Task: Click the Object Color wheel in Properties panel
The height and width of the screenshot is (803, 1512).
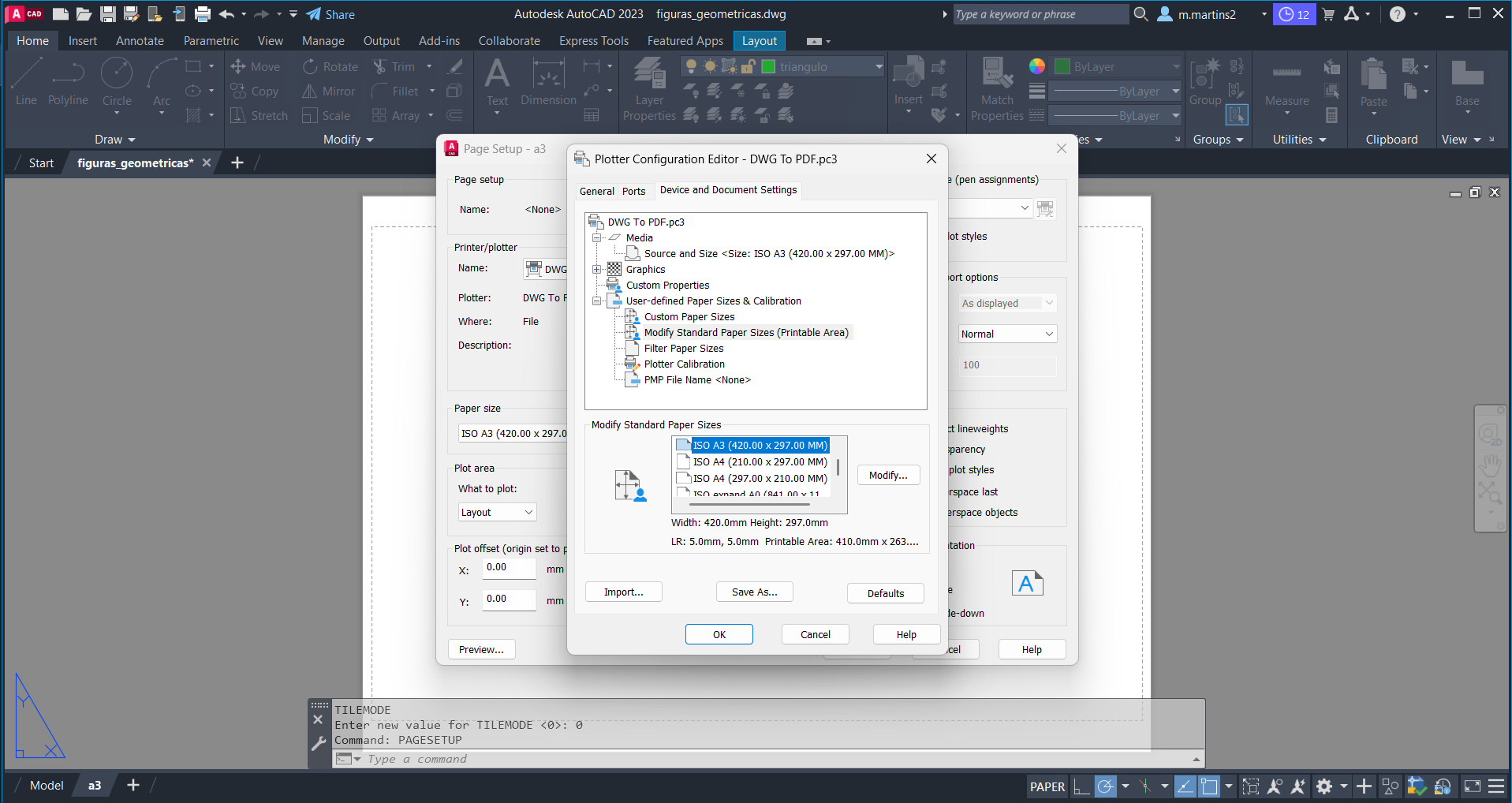Action: (x=1037, y=67)
